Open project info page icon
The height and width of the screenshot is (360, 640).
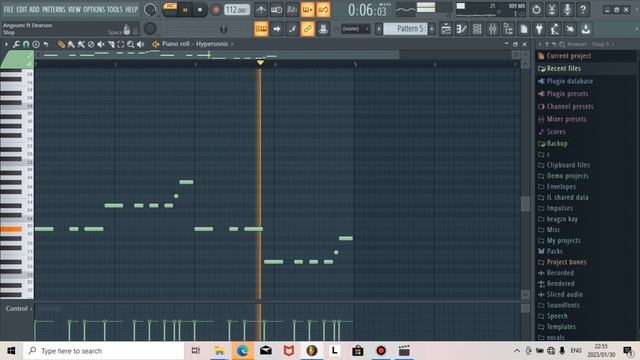(x=524, y=29)
